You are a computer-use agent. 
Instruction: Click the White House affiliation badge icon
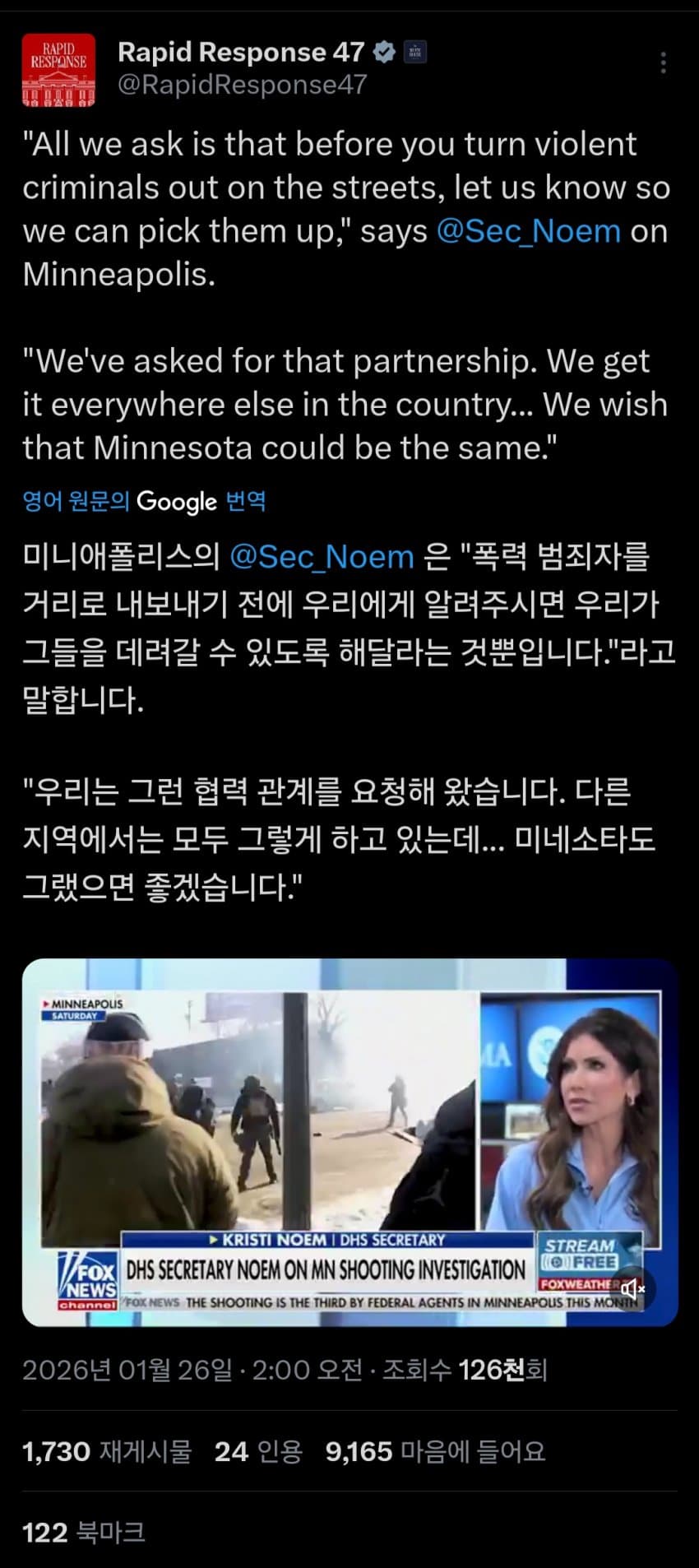414,53
